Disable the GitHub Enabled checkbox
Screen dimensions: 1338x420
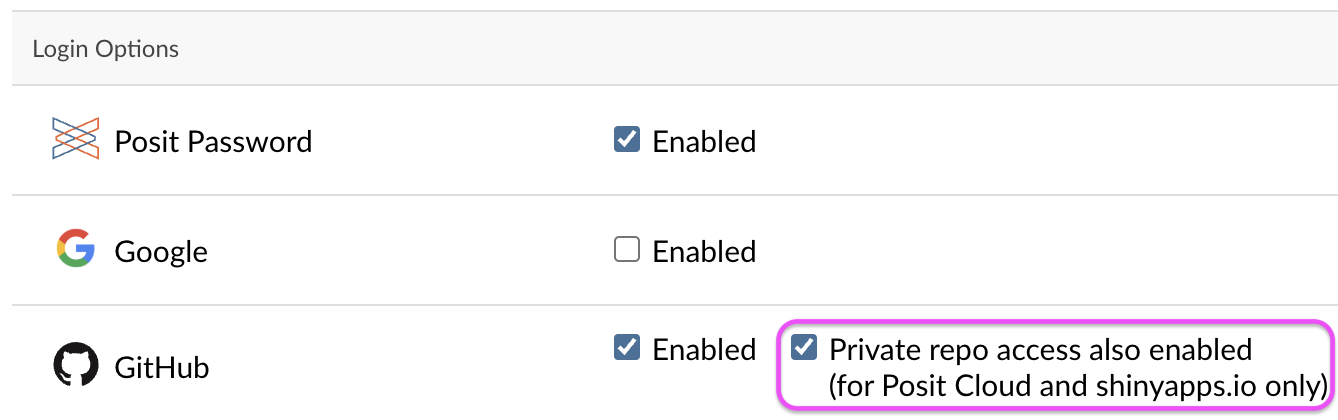[x=627, y=347]
